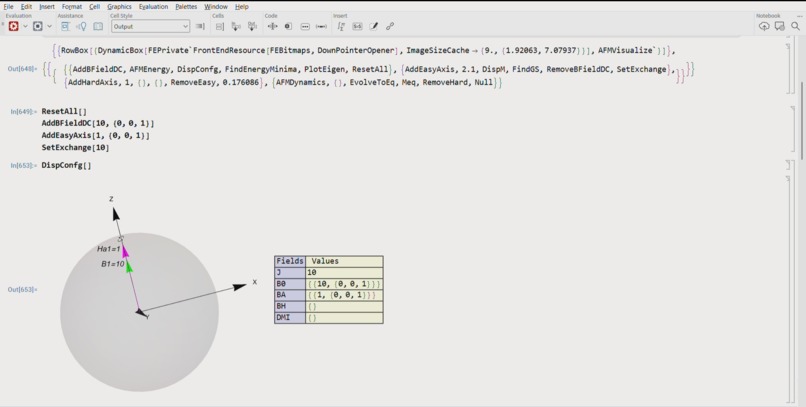Open the Graphics menu

click(119, 7)
